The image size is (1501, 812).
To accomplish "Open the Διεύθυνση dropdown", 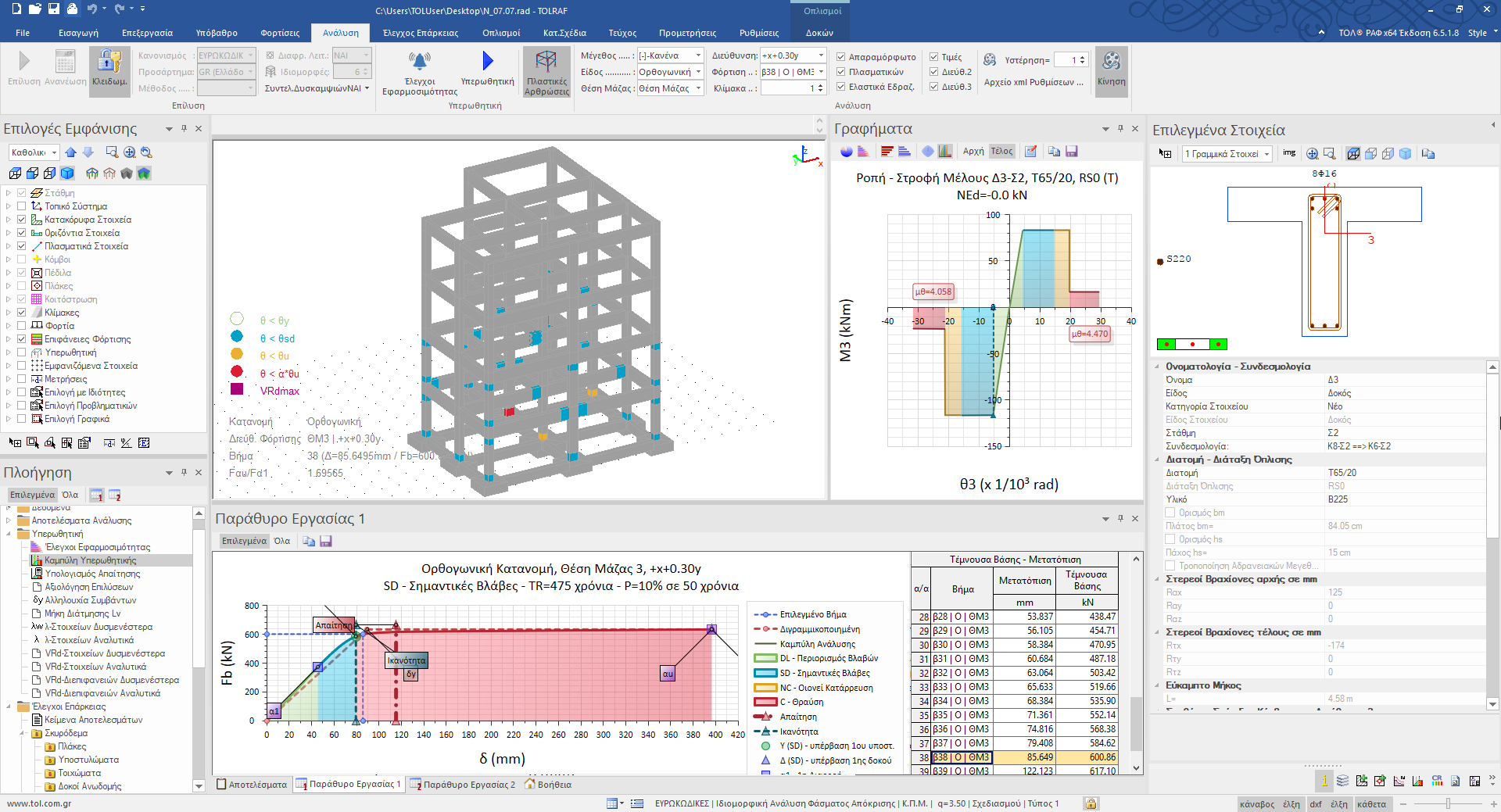I will pyautogui.click(x=821, y=55).
